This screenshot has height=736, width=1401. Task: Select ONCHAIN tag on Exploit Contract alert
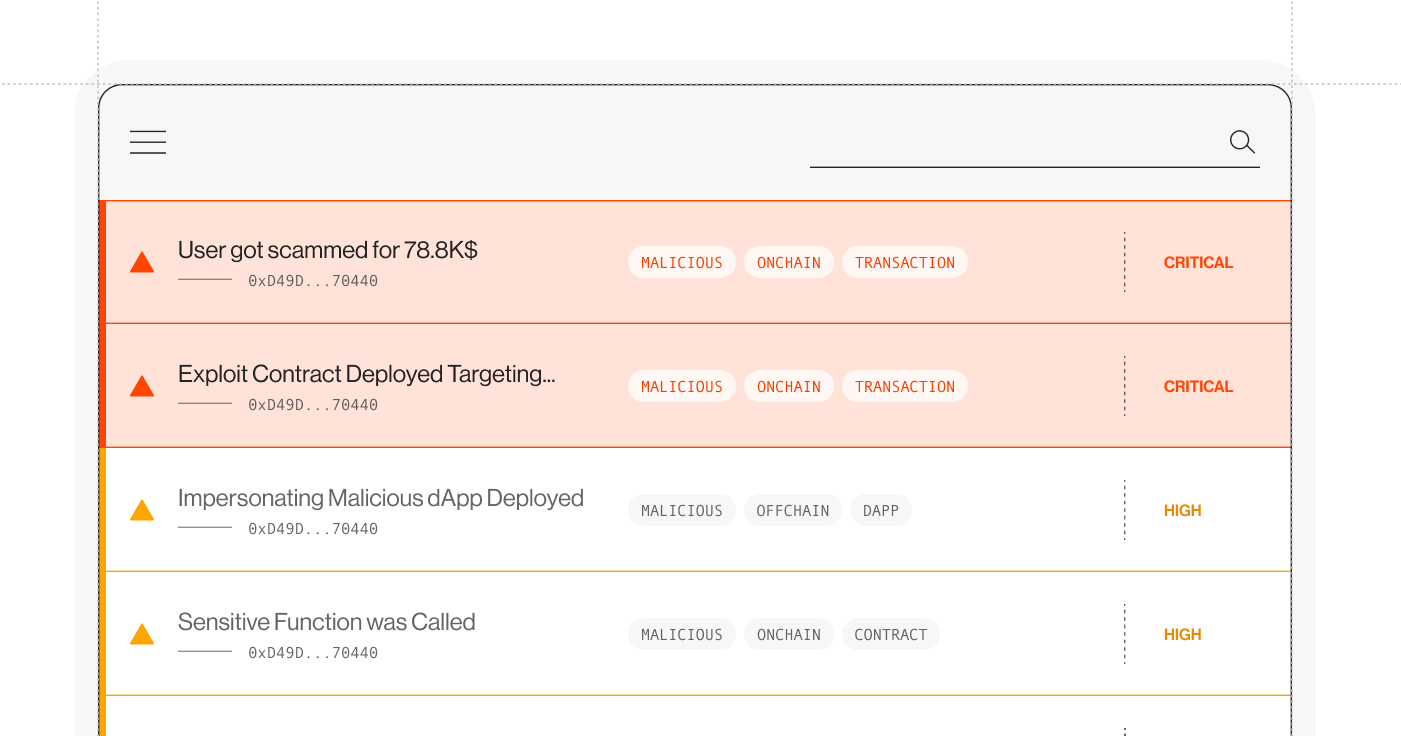point(788,387)
